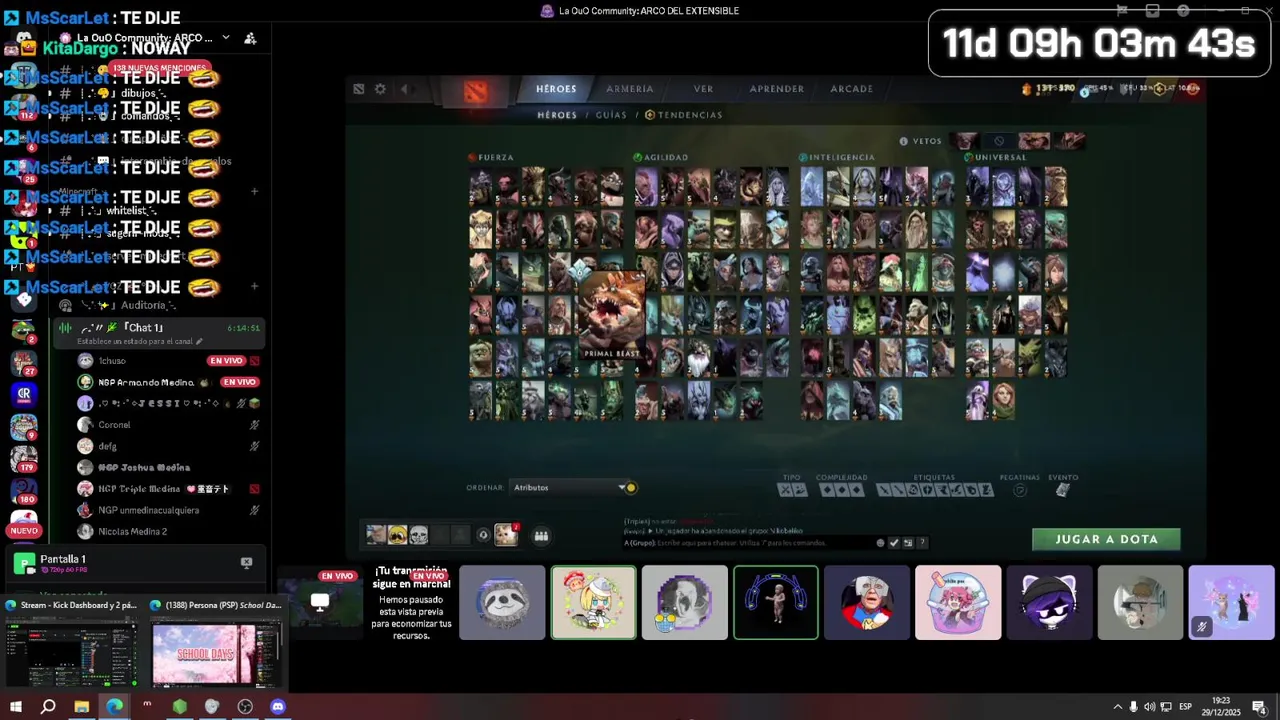Open File Explorer from taskbar

[81, 707]
